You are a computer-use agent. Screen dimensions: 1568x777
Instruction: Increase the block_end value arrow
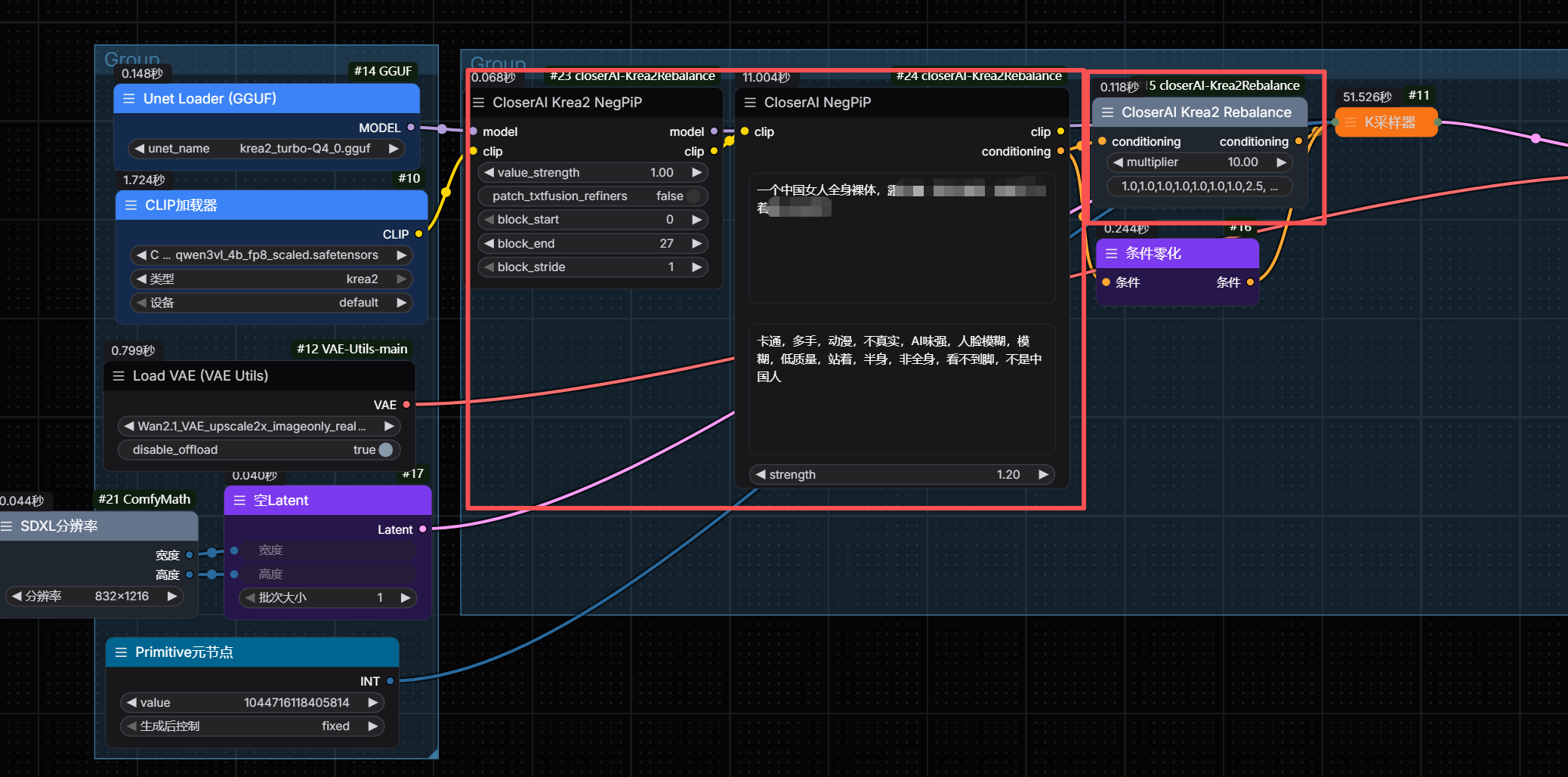696,244
